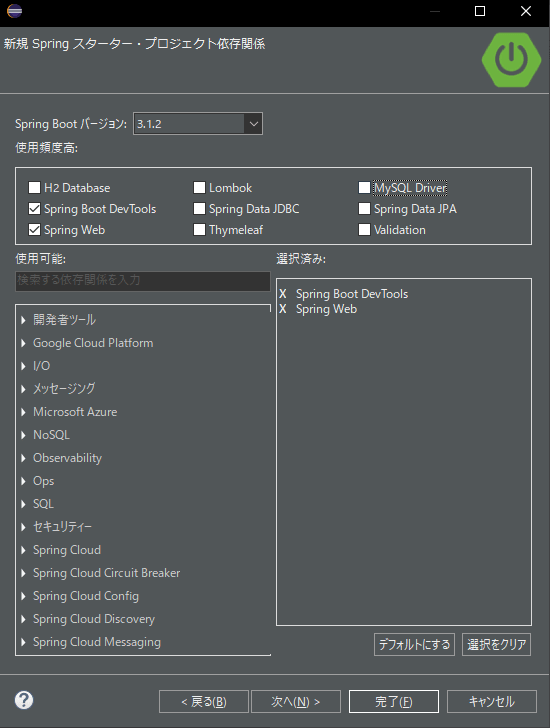This screenshot has height=728, width=550.
Task: Go back with 戻る(B) button
Action: tap(204, 701)
